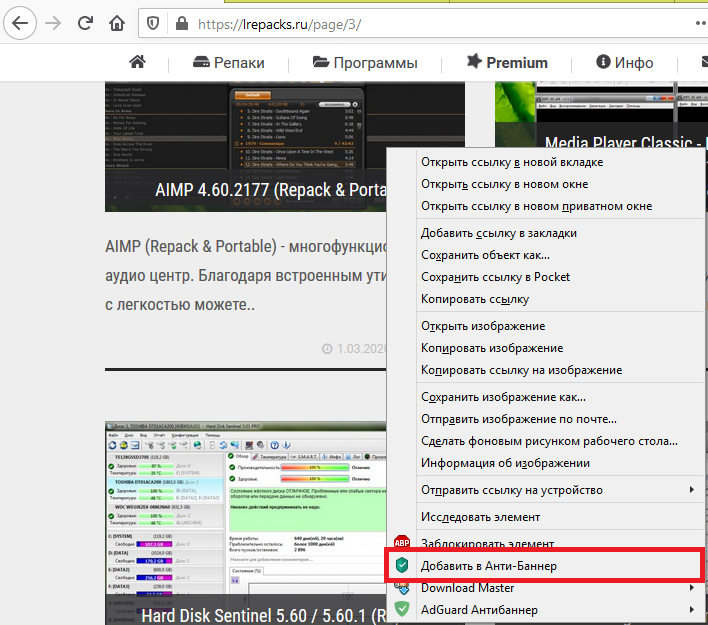Click the AdGuard green shield icon
This screenshot has width=708, height=625.
[x=402, y=610]
